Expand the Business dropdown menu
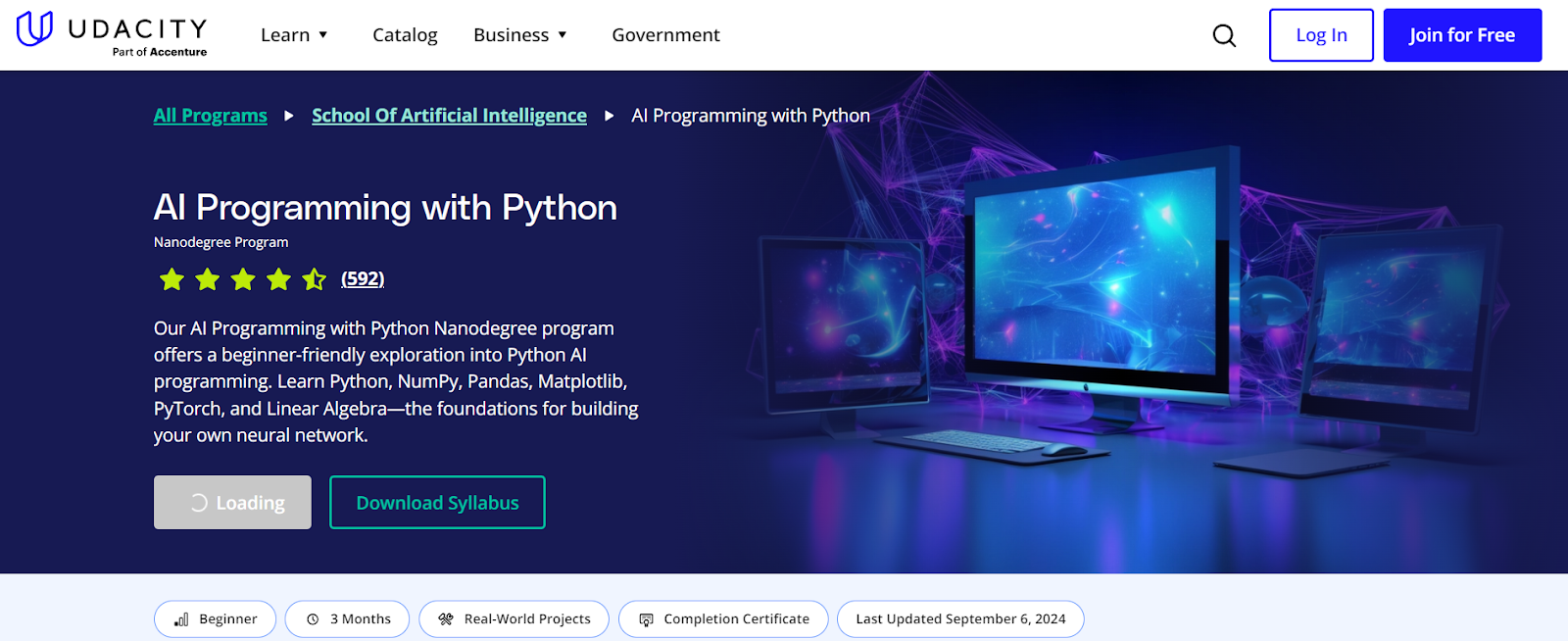Screen dimensions: 1568x641 click(520, 35)
